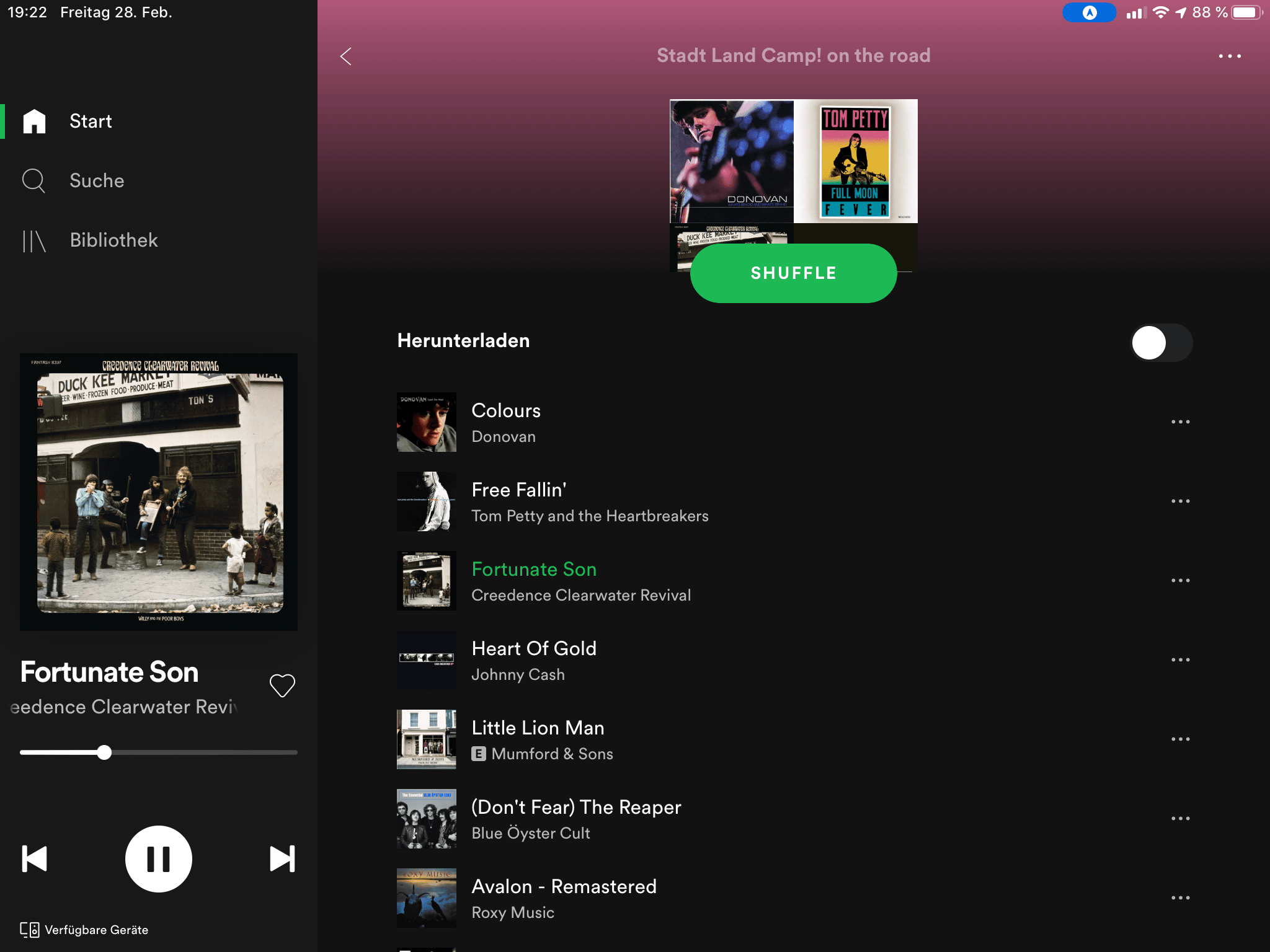This screenshot has height=952, width=1270.
Task: Toggle the Herunterladen download switch
Action: [x=1161, y=343]
